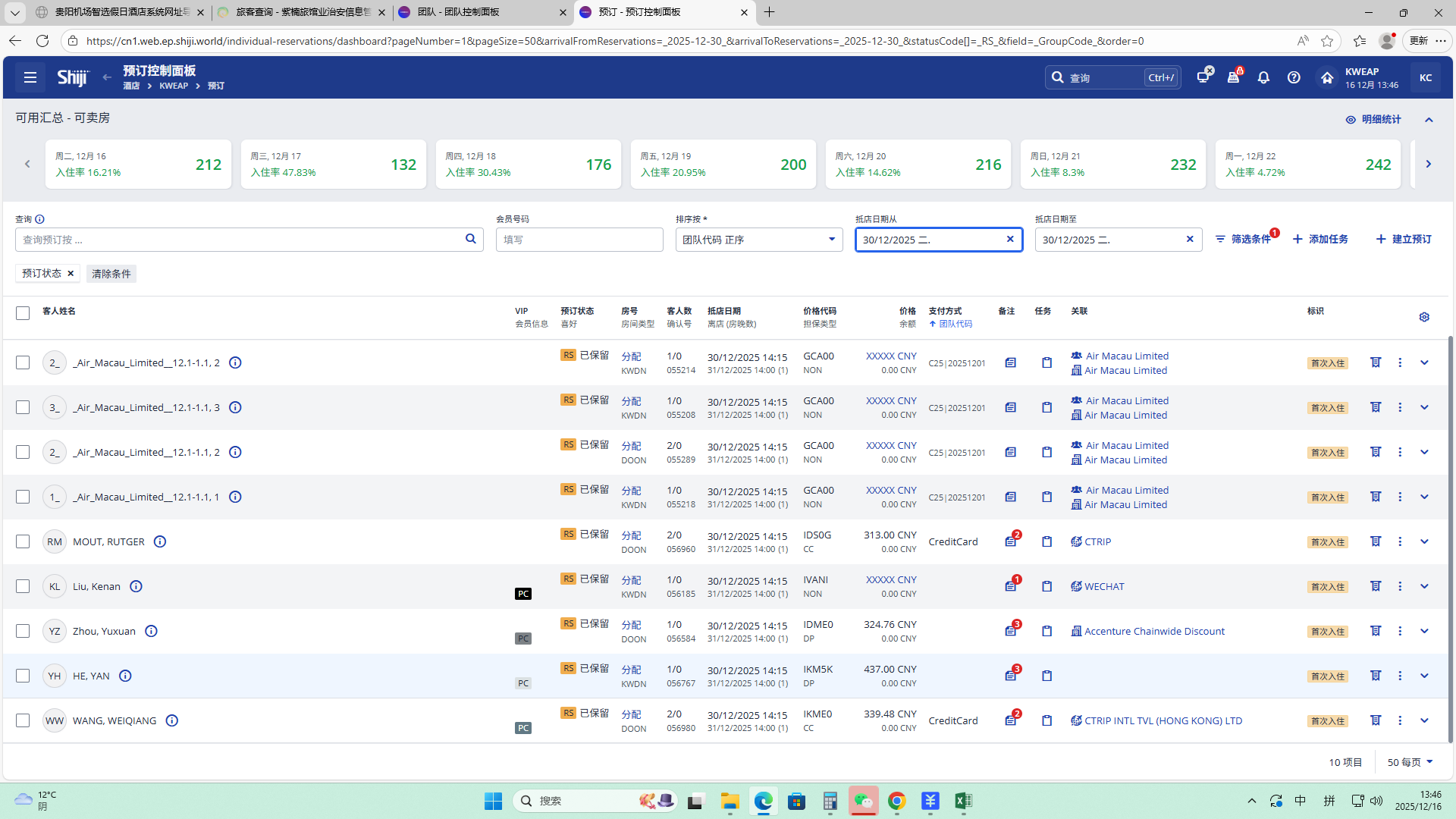The width and height of the screenshot is (1456, 819).
Task: Click task clipboard icon for Zhou, Yuxuan
Action: tap(1046, 631)
